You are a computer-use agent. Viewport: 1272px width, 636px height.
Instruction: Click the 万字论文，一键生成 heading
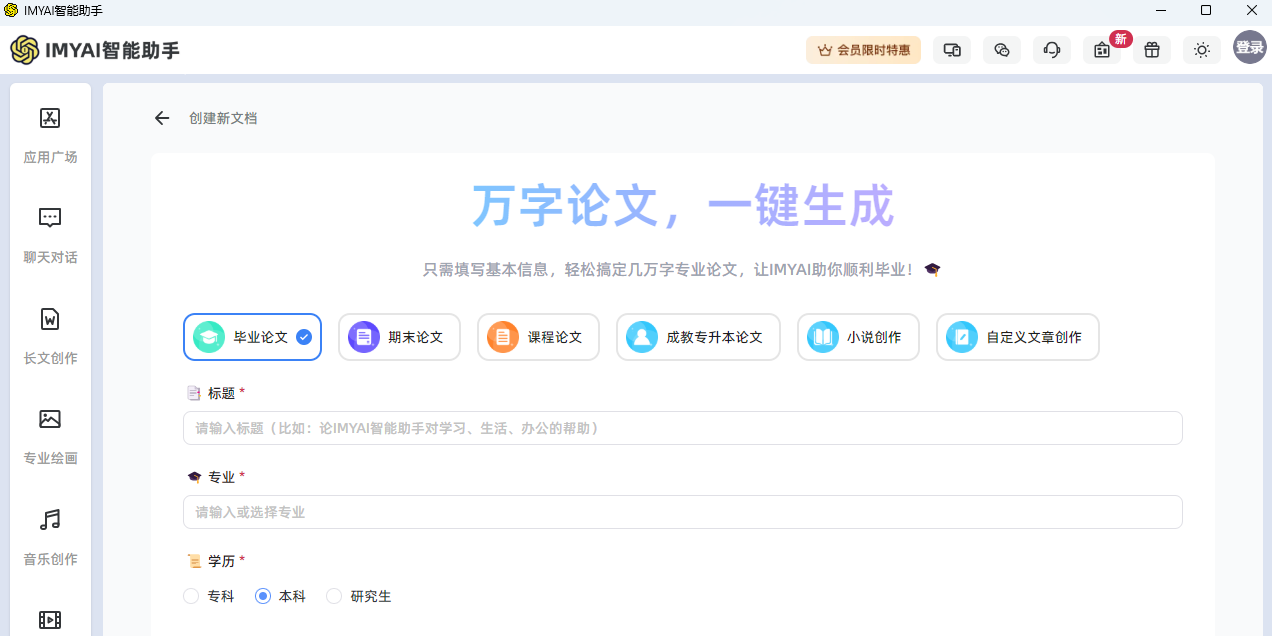point(682,206)
